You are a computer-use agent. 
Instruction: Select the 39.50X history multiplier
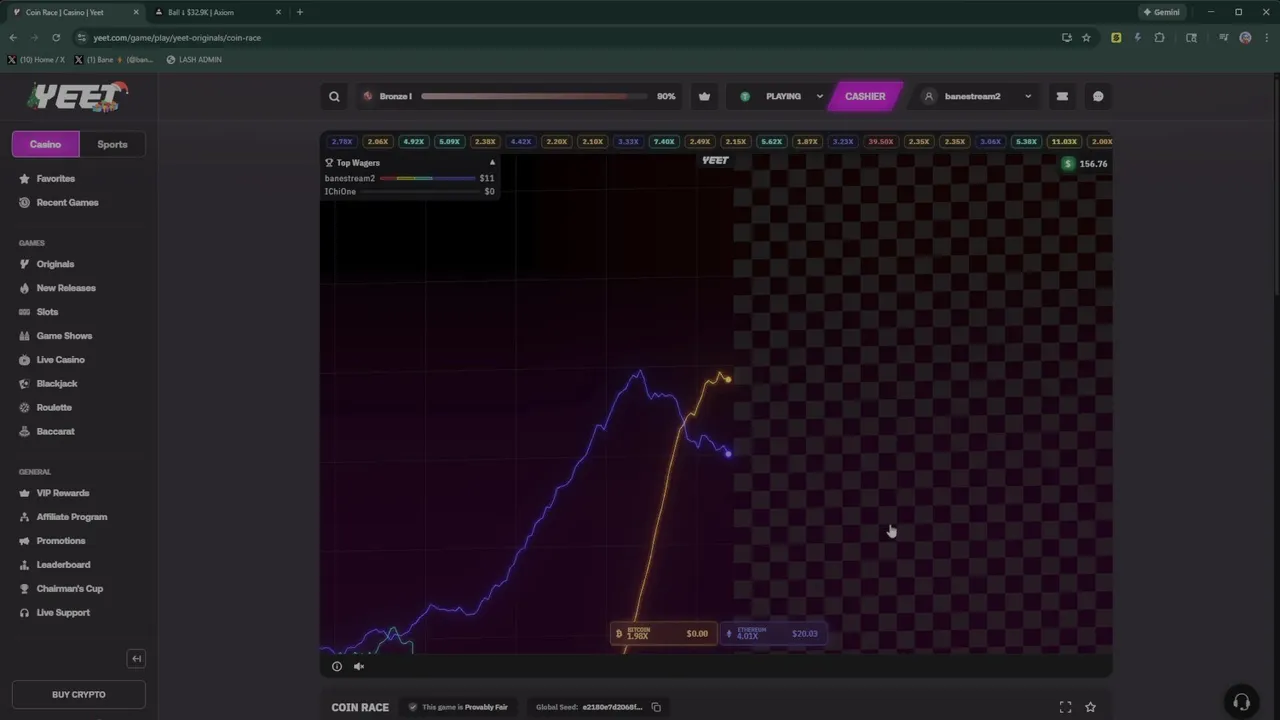[x=881, y=142]
